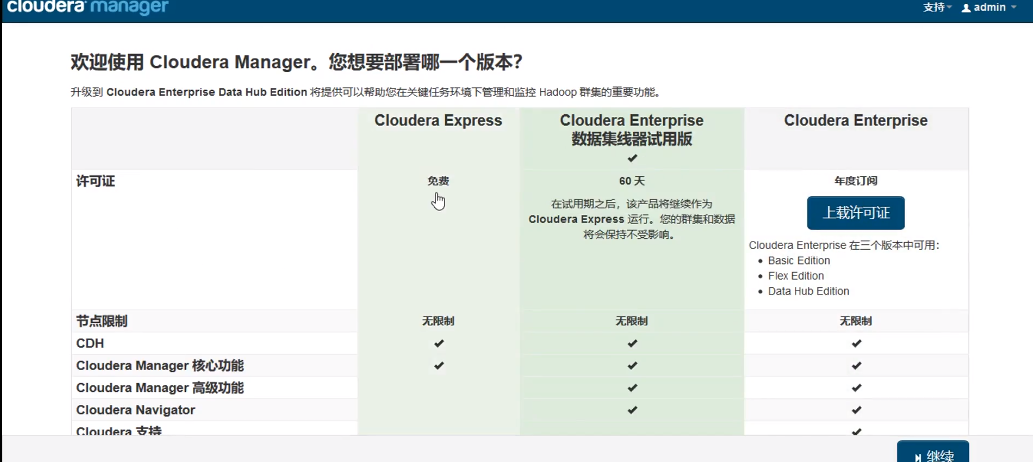
Task: Click 核心功能 checkmark in trial edition column
Action: pyautogui.click(x=632, y=365)
